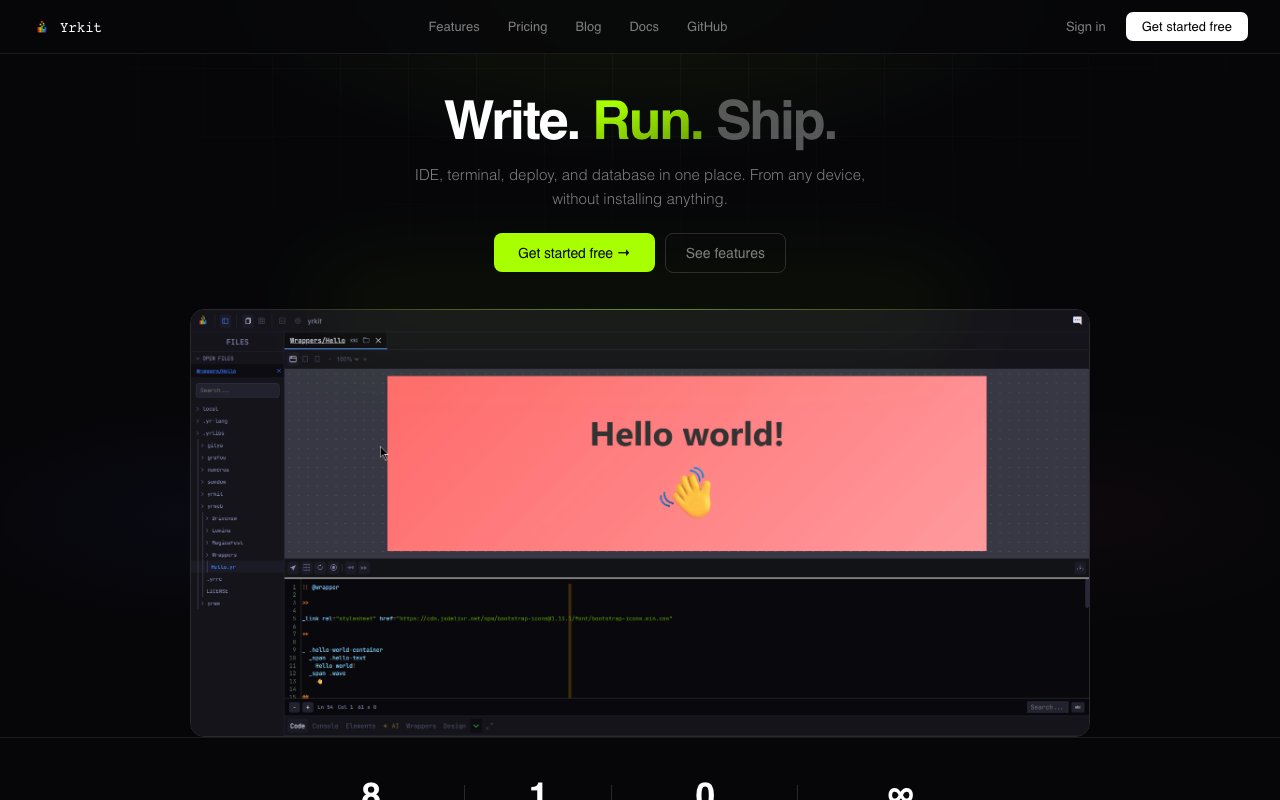This screenshot has height=800, width=1280.
Task: Toggle the blue sidebar panel icon
Action: tap(225, 321)
